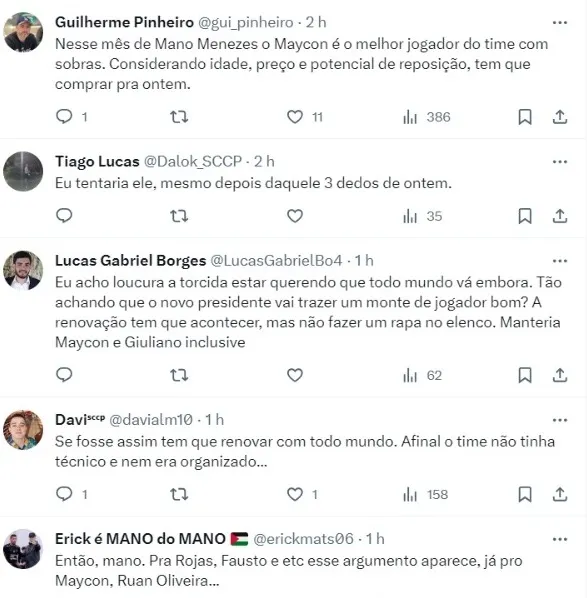Open @davialm10 profile handle link
Viewport: 587px width, 598px height.
151,420
